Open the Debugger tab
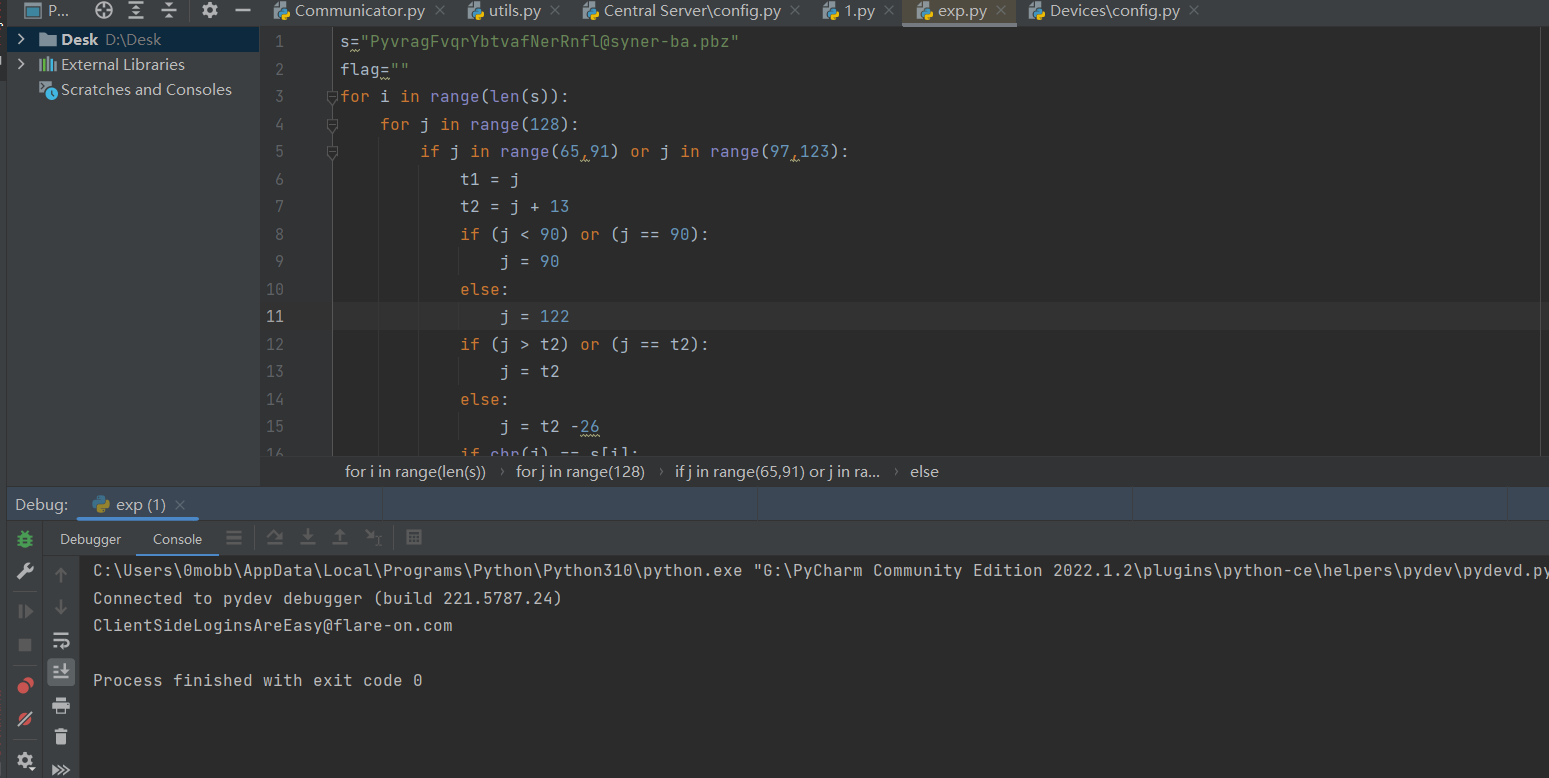Image resolution: width=1549 pixels, height=778 pixels. [90, 539]
